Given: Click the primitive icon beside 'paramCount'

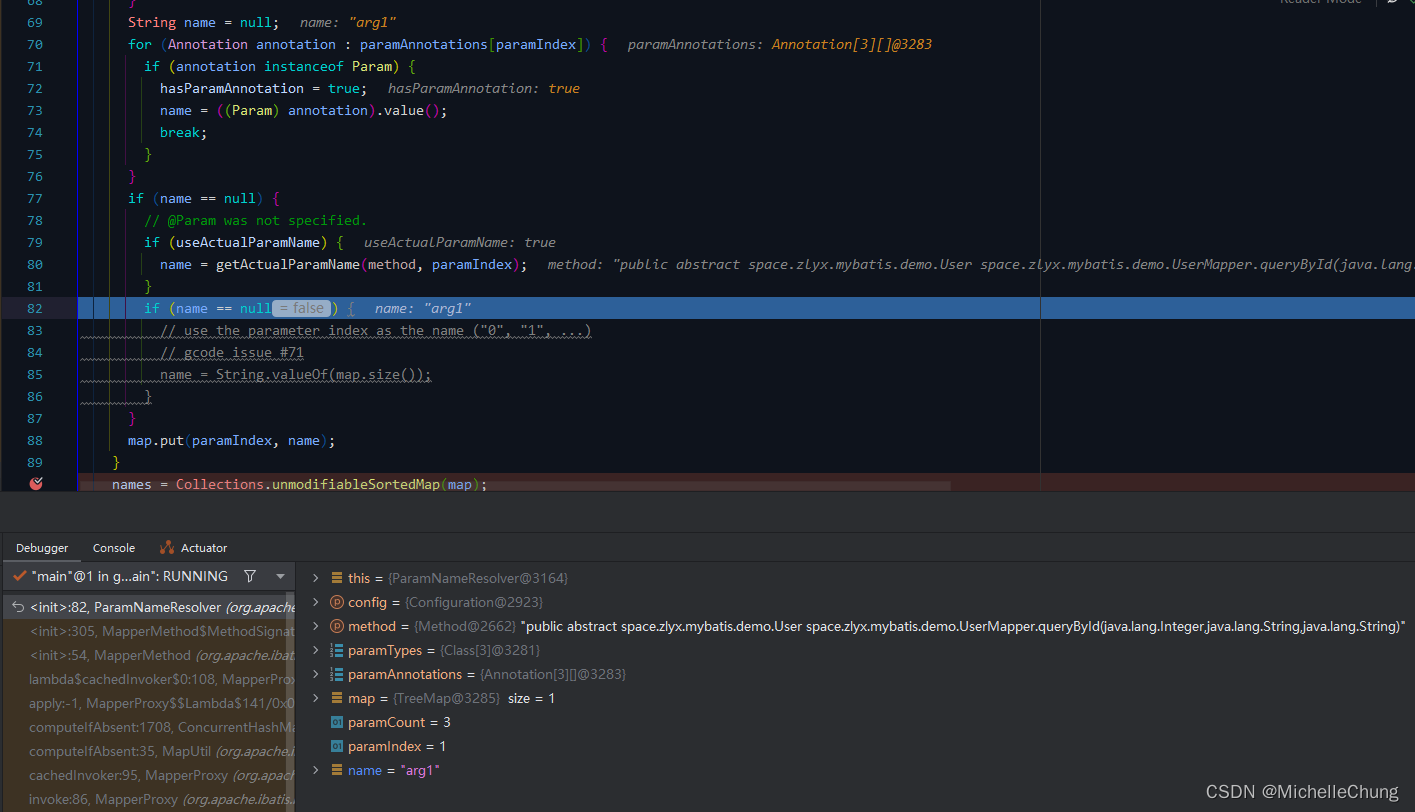Looking at the screenshot, I should (x=337, y=722).
